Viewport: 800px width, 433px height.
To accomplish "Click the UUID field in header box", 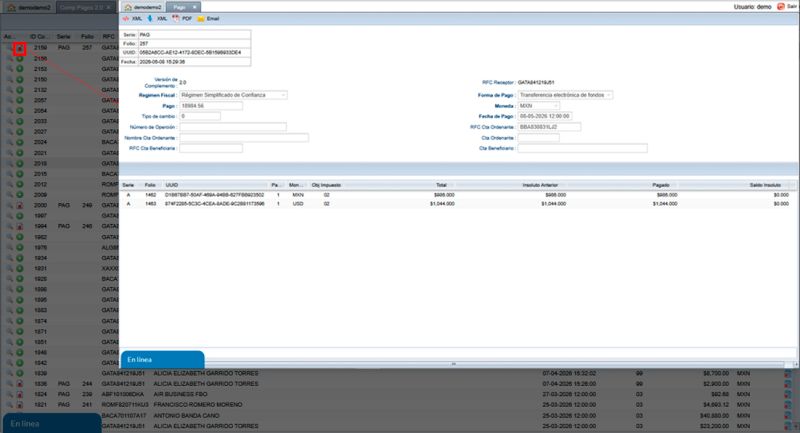I will [194, 53].
